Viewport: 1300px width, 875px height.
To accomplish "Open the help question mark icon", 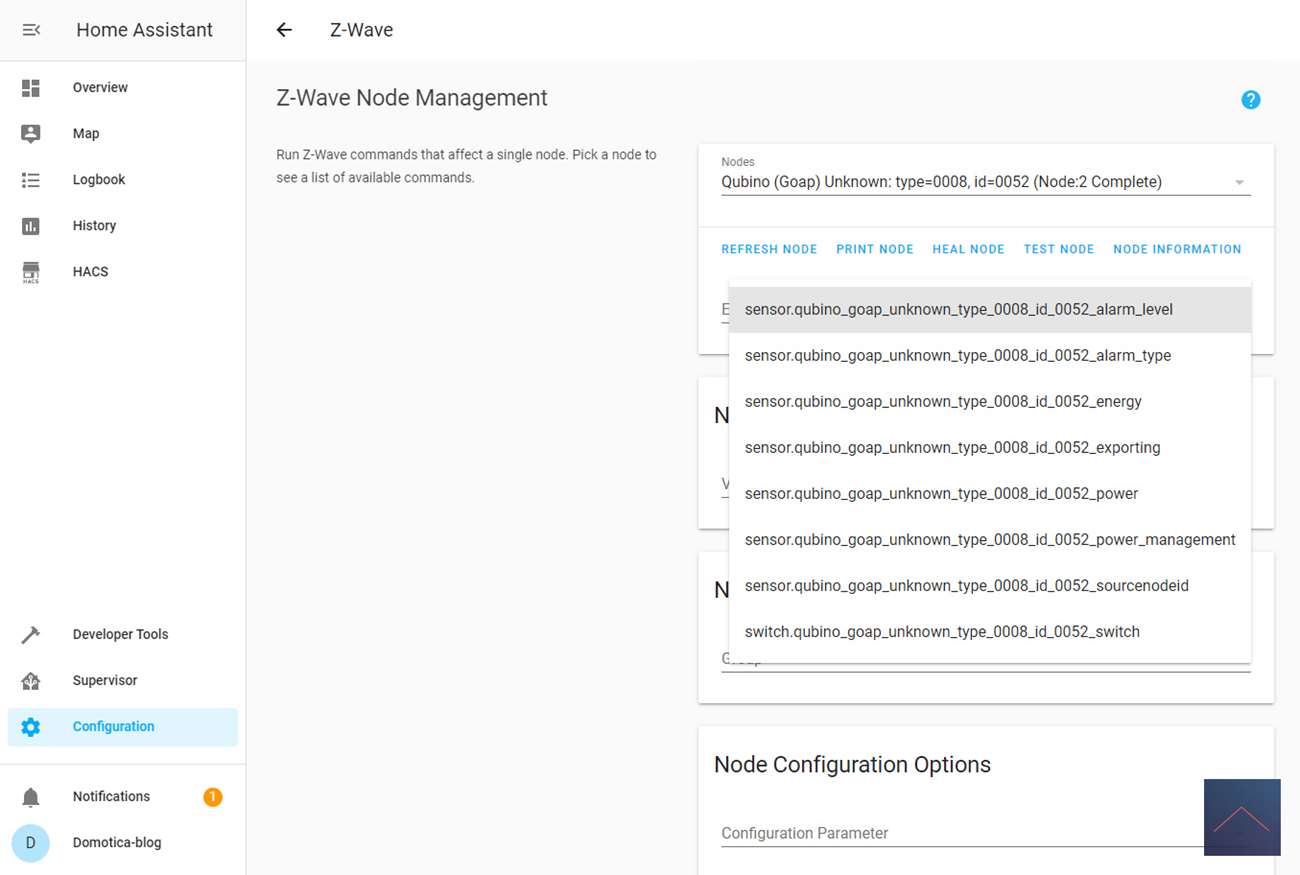I will tap(1250, 100).
